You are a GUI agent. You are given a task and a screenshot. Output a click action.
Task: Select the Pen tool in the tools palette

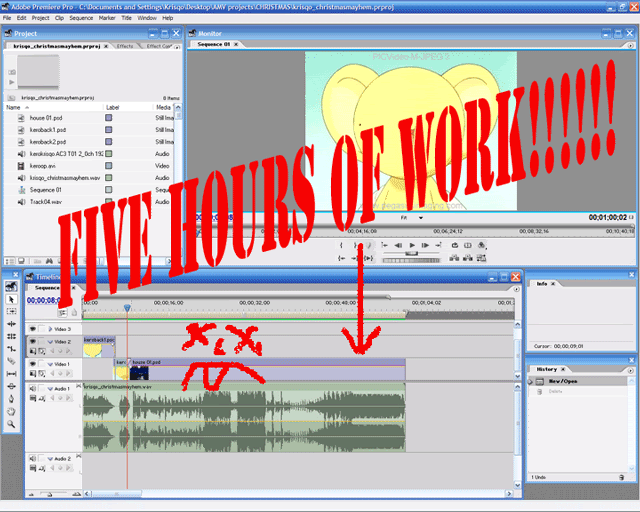tap(11, 398)
